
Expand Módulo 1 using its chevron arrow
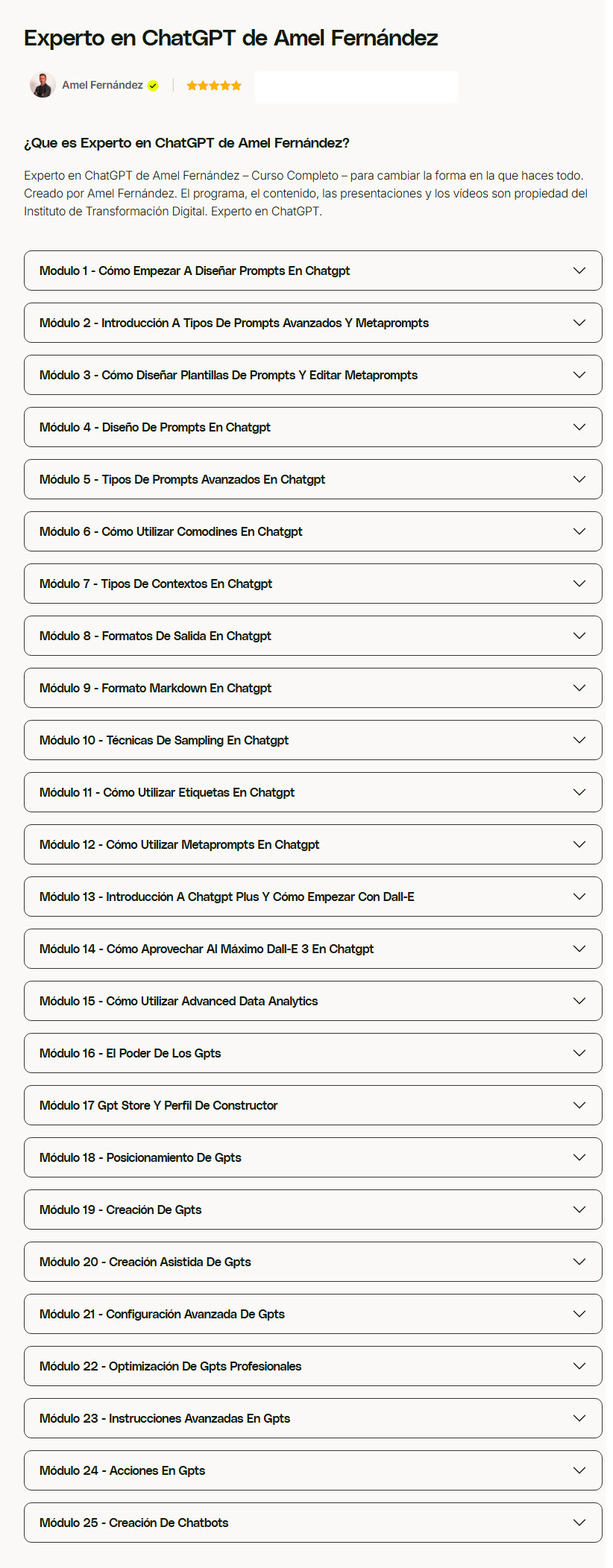(579, 271)
